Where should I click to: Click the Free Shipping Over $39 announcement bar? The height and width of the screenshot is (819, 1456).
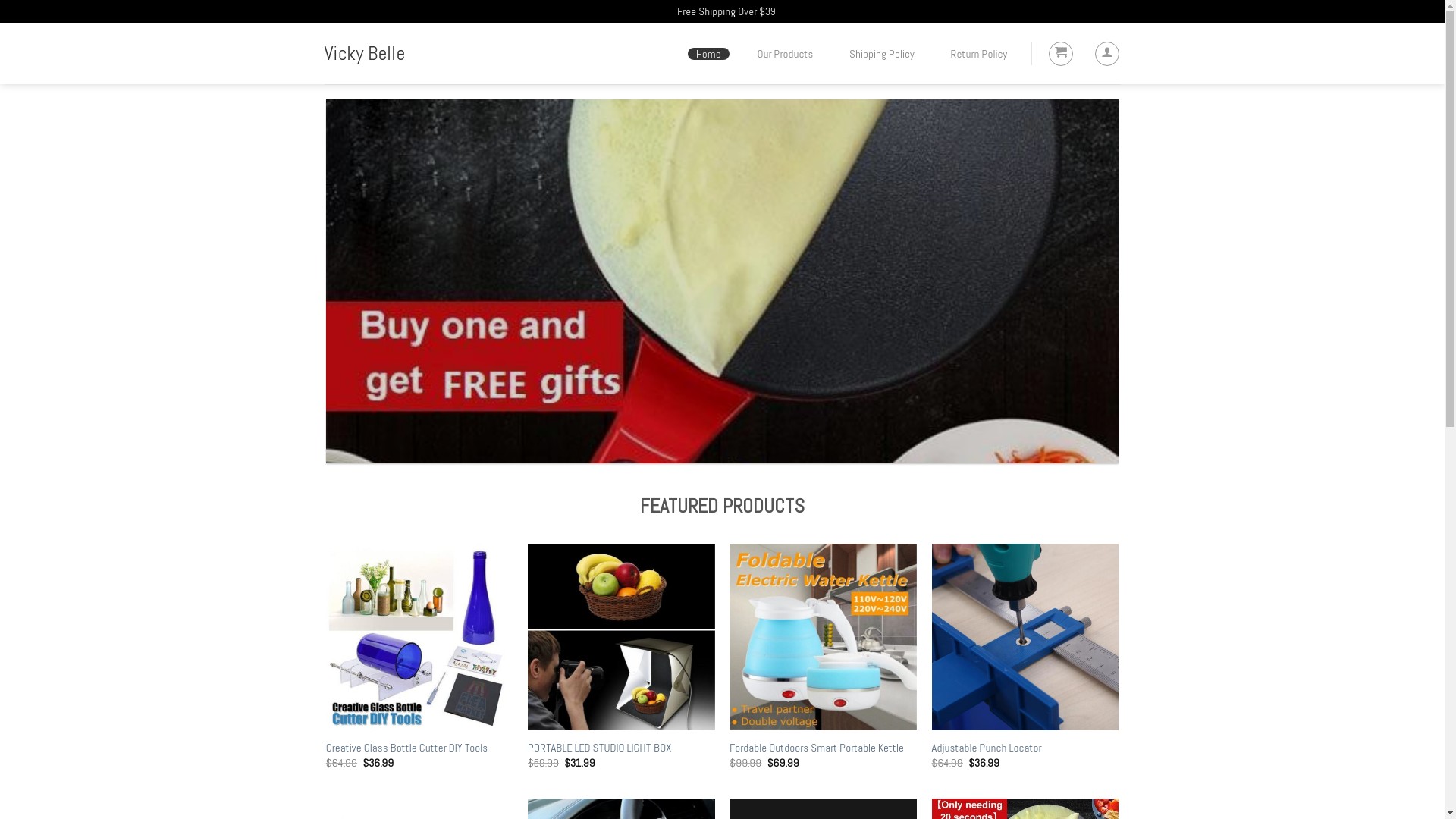click(x=726, y=11)
